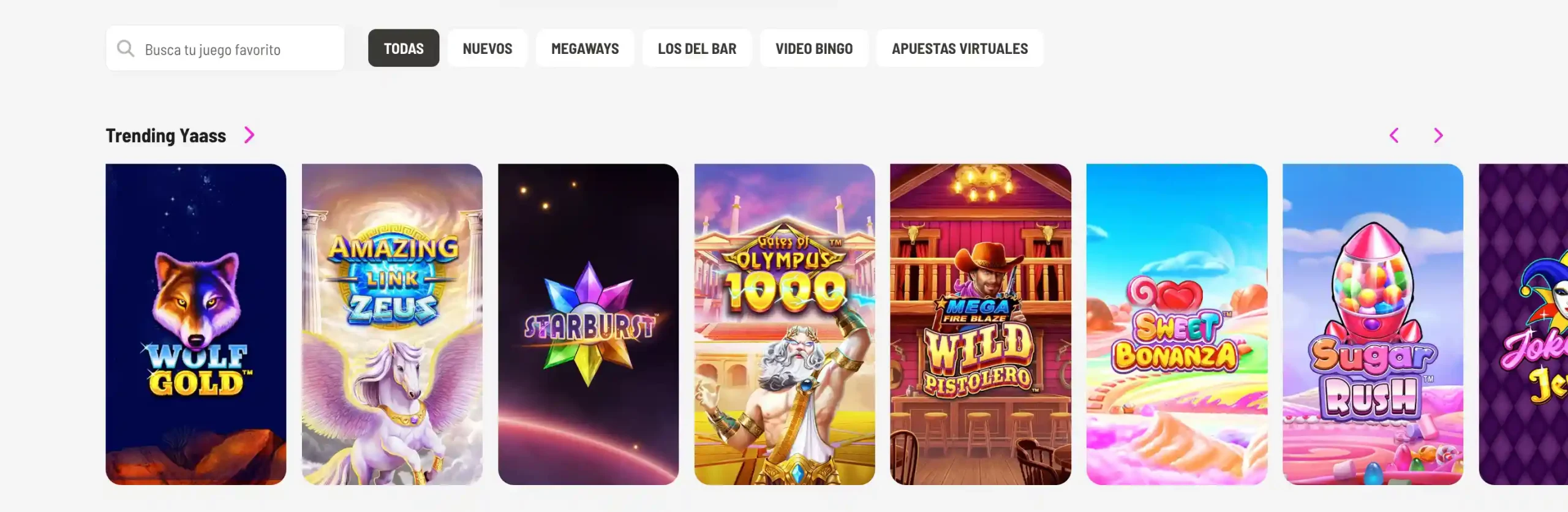
Task: Go to previous carousel games arrow
Action: coord(1394,135)
